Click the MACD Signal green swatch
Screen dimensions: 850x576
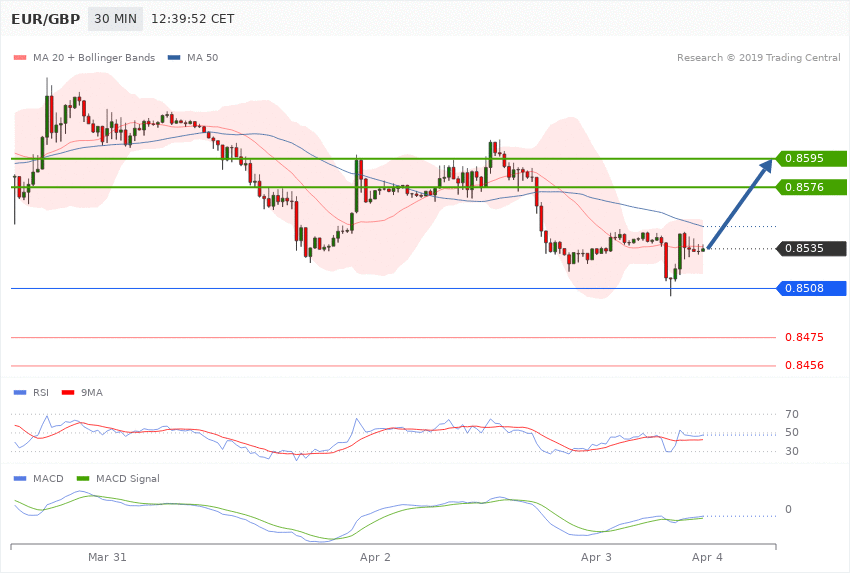[x=83, y=478]
